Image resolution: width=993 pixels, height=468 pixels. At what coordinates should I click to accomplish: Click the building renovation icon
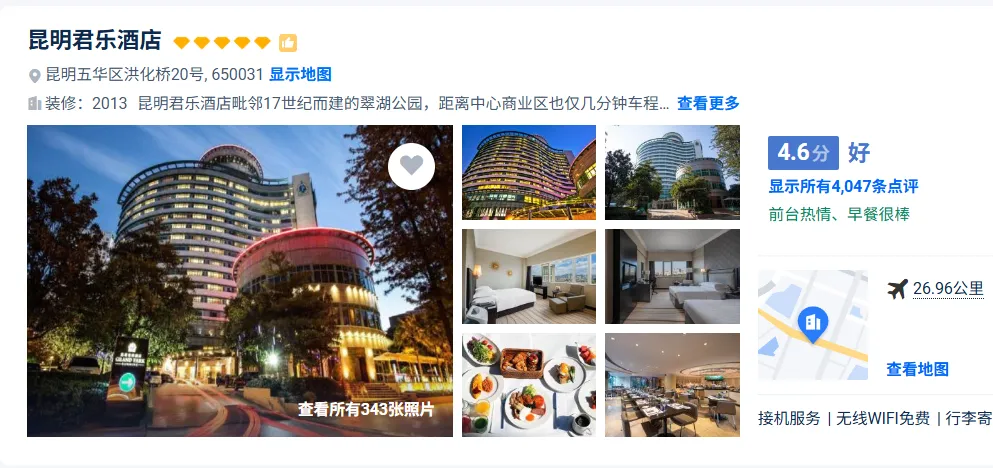point(35,103)
